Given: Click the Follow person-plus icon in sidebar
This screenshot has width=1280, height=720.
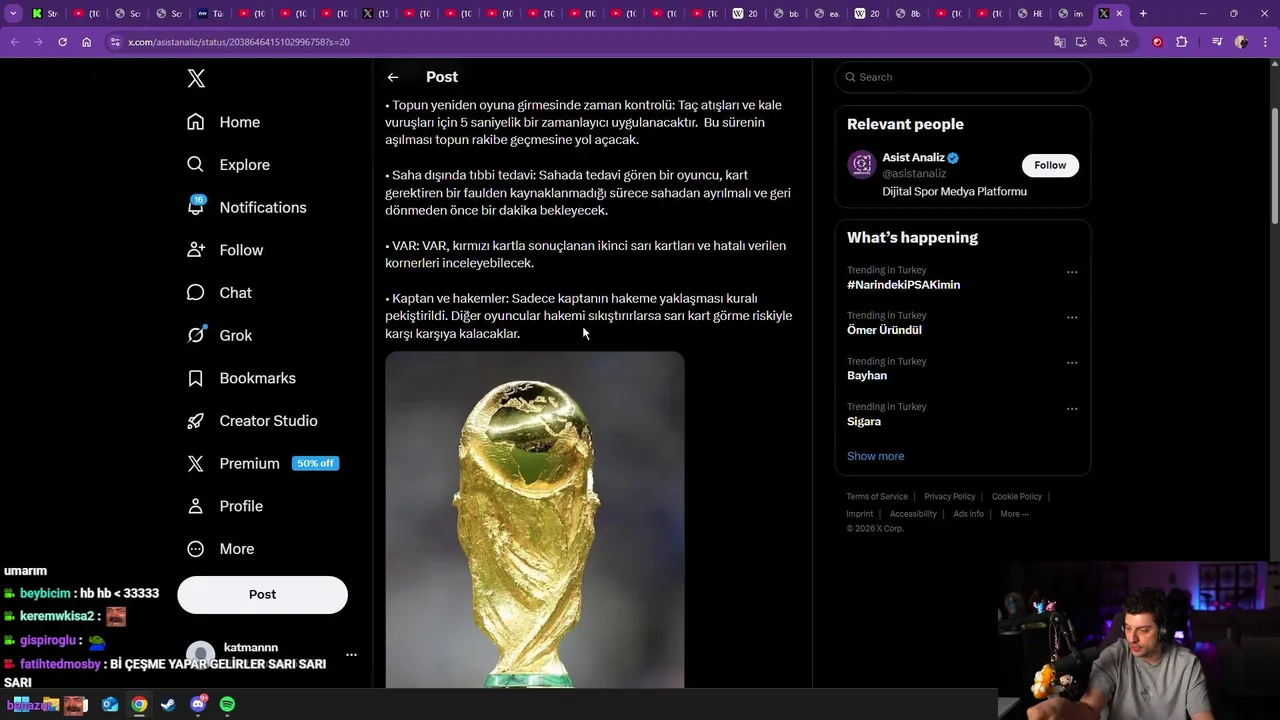Looking at the screenshot, I should coord(196,250).
